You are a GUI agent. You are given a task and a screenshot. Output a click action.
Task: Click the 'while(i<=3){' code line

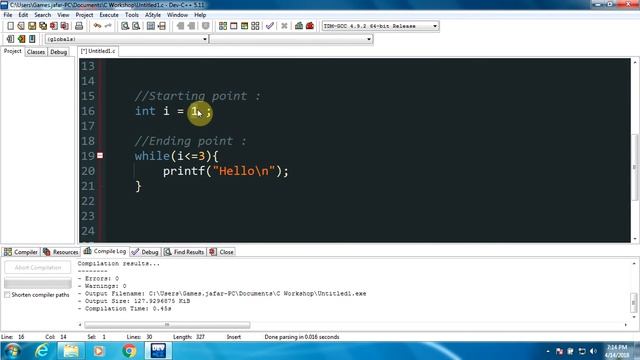click(177, 156)
